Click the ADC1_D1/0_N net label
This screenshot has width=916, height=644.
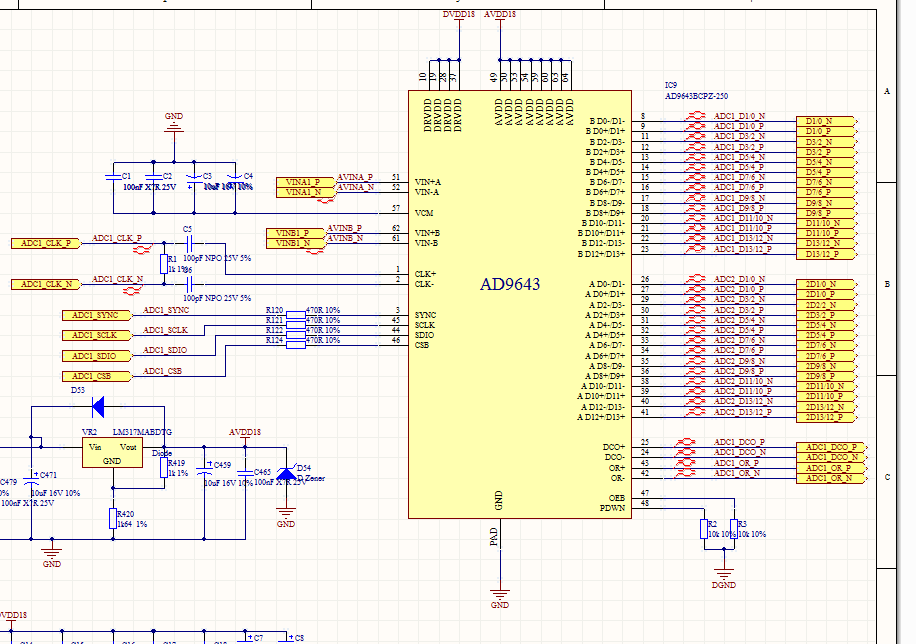coord(739,116)
